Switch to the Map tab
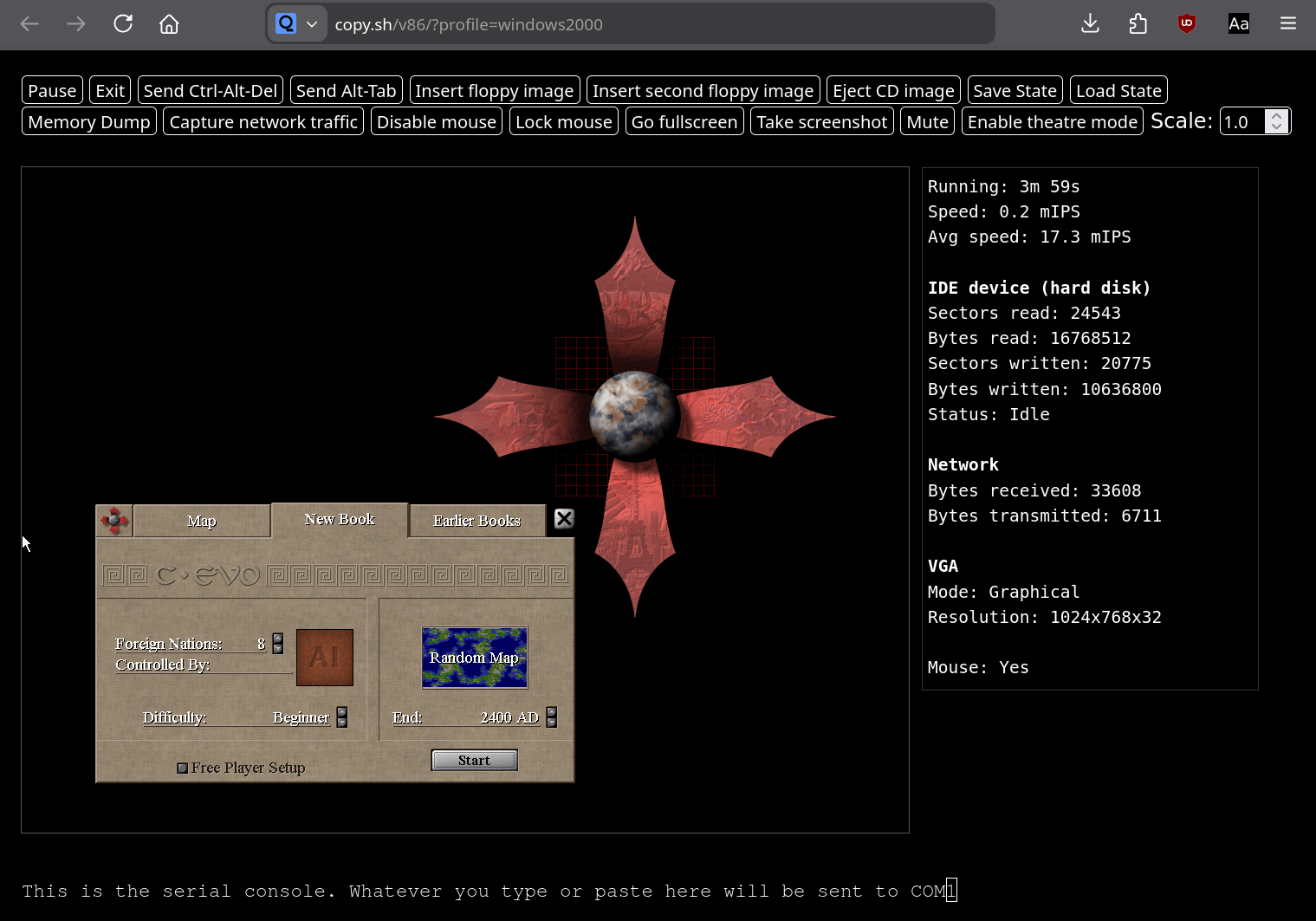Viewport: 1316px width, 921px height. (x=202, y=522)
